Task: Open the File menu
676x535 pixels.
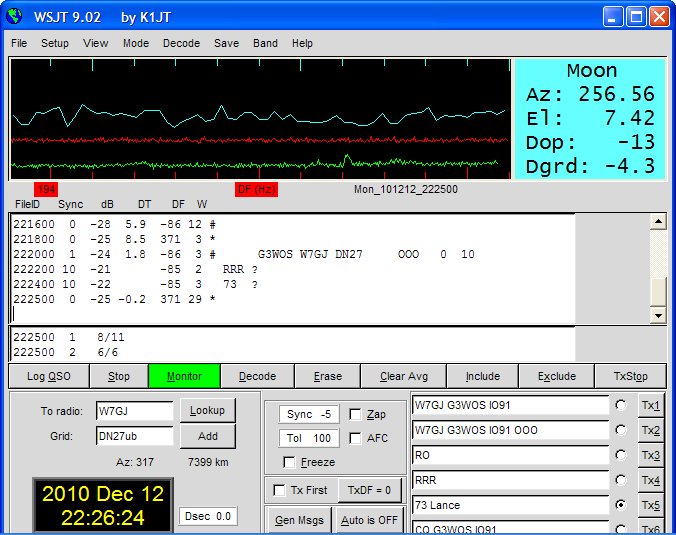Action: tap(19, 43)
